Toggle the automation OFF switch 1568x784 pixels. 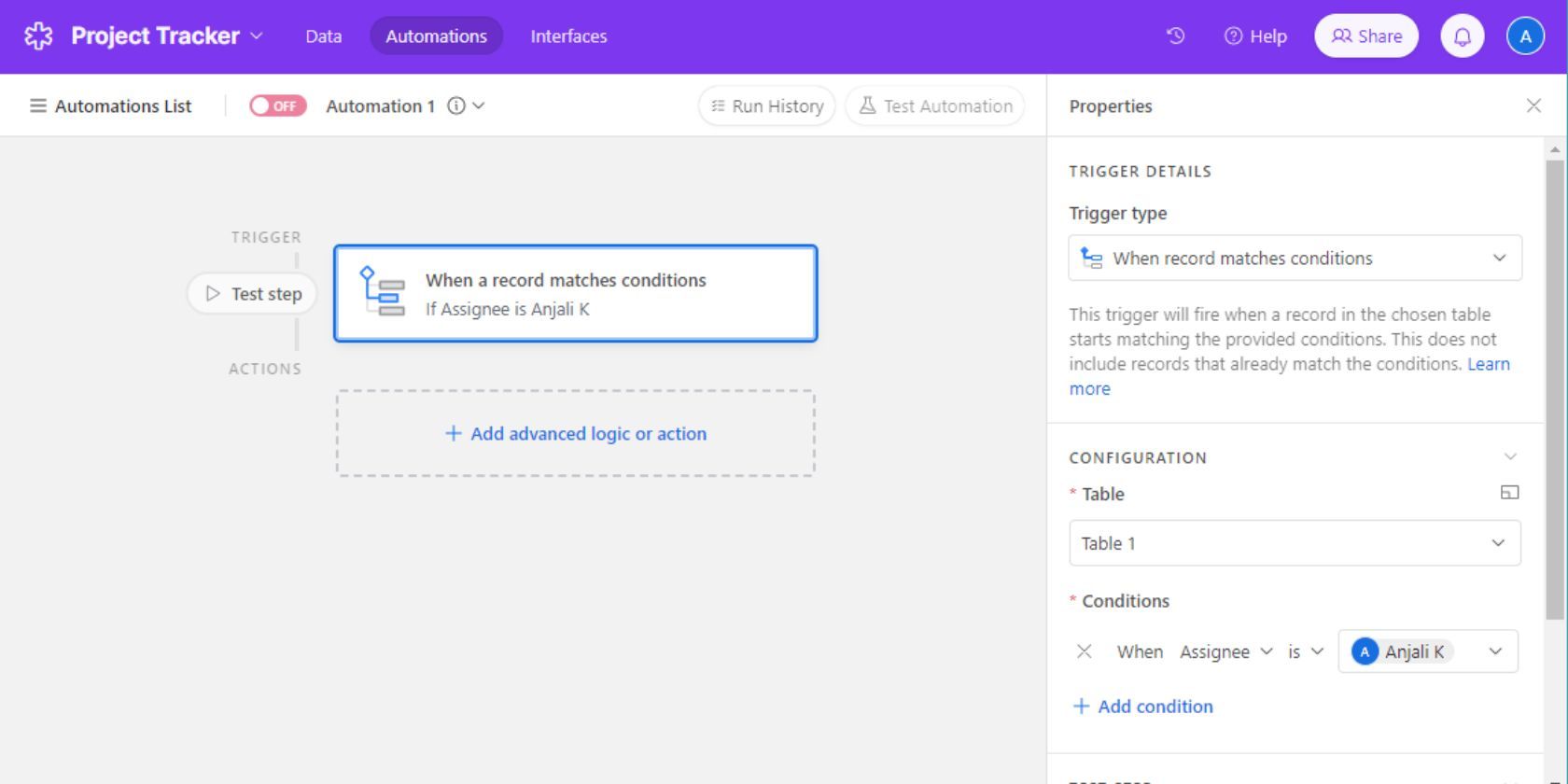(x=277, y=106)
